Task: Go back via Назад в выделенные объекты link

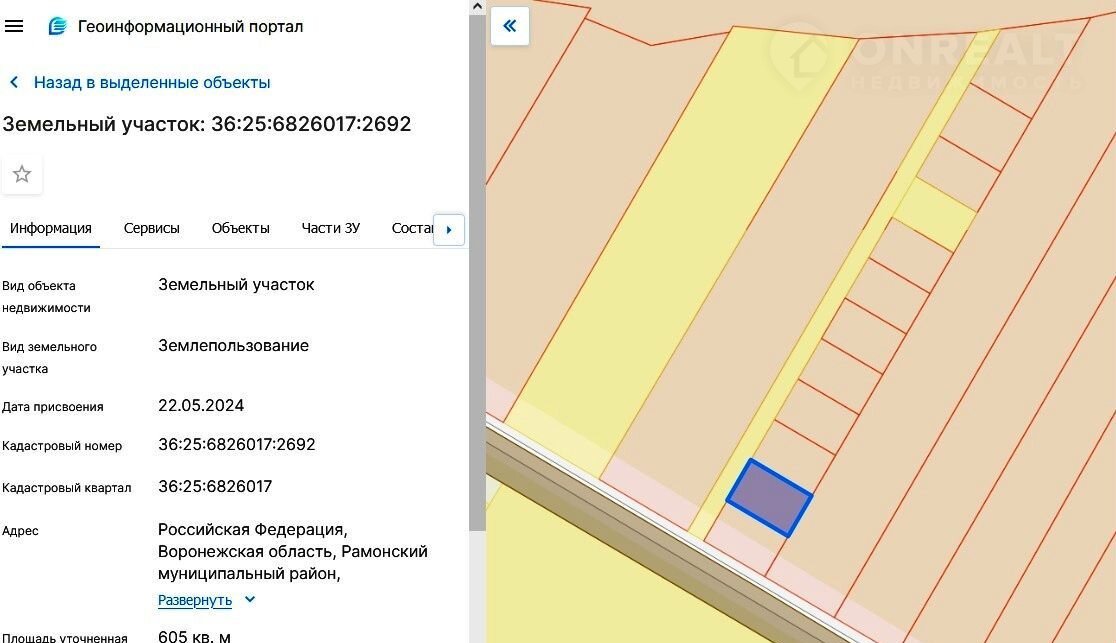Action: (x=152, y=83)
